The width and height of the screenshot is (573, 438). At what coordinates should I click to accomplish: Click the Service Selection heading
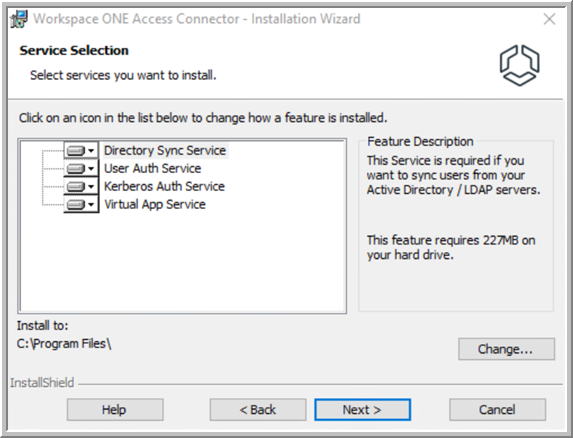point(74,50)
